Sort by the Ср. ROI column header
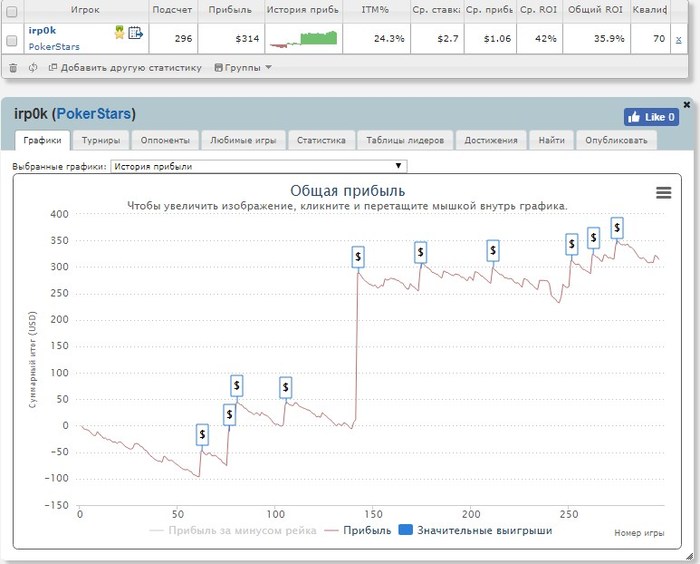Screen dimensions: 700x564 point(538,10)
